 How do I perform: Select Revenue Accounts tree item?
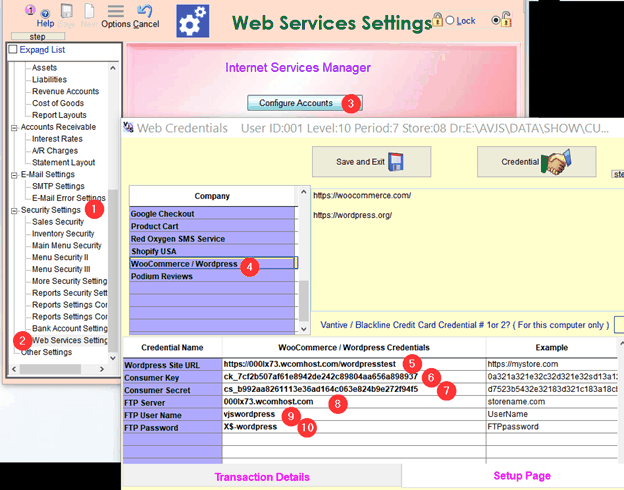click(x=65, y=91)
